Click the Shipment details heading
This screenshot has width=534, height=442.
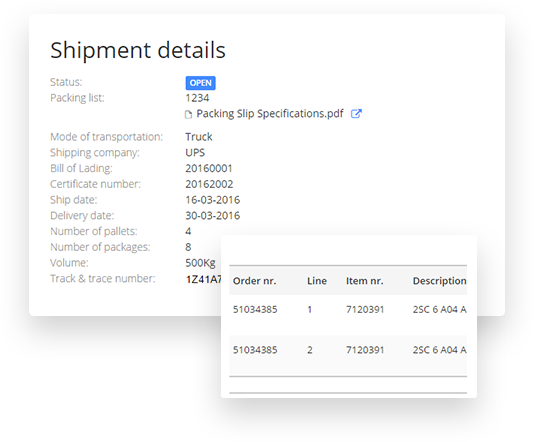138,50
